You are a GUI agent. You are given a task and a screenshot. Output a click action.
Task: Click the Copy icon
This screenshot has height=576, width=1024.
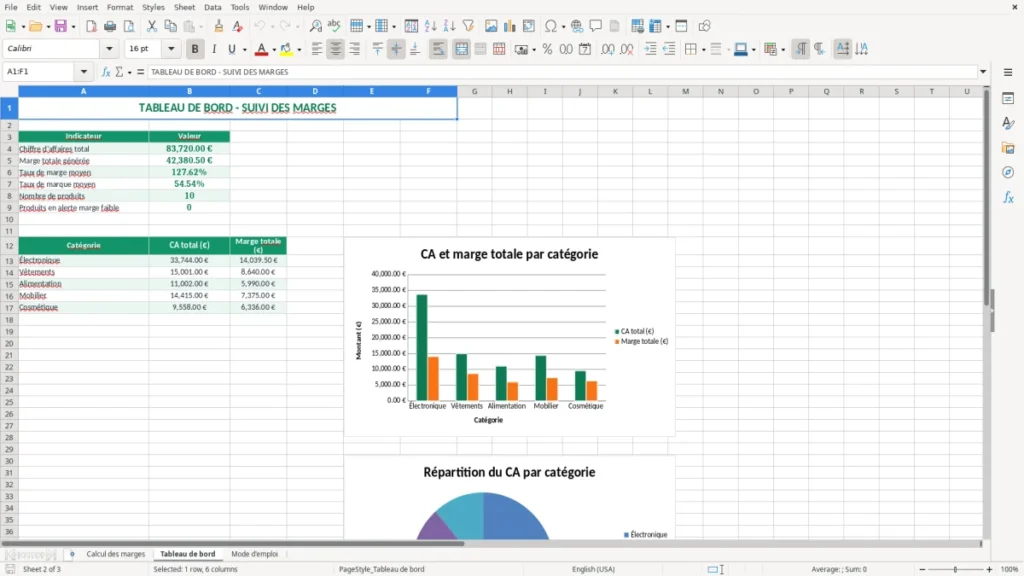coord(170,26)
